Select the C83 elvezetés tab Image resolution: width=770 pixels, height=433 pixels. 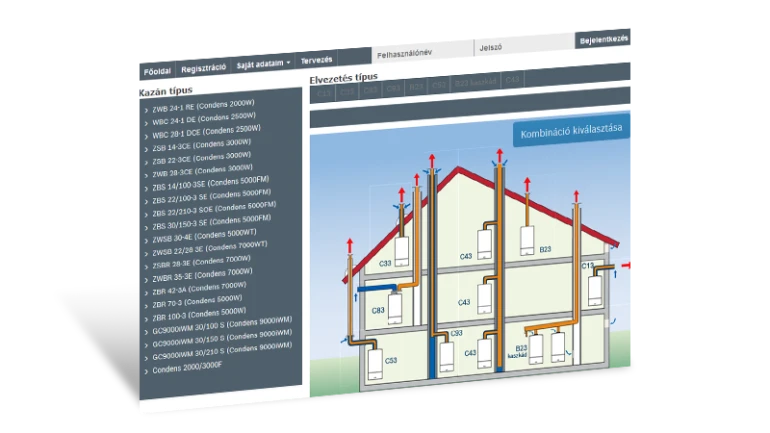370,90
